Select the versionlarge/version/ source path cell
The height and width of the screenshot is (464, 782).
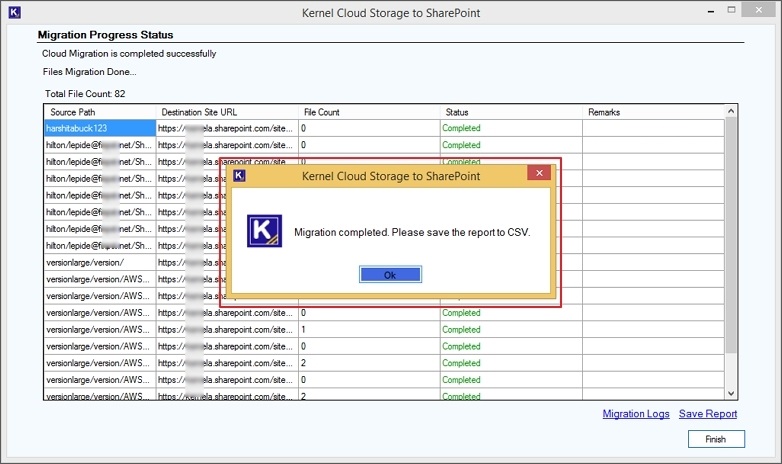(x=100, y=262)
